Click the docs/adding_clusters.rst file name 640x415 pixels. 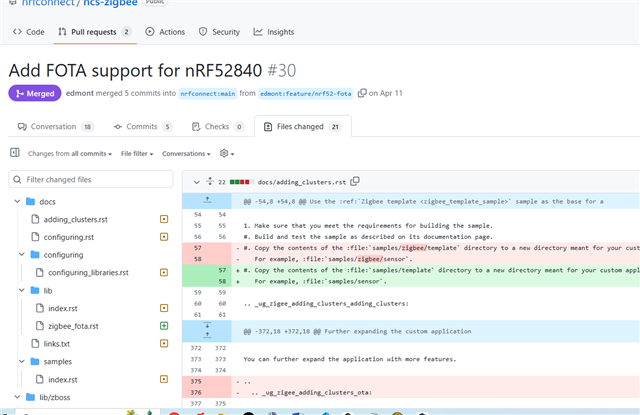301,182
